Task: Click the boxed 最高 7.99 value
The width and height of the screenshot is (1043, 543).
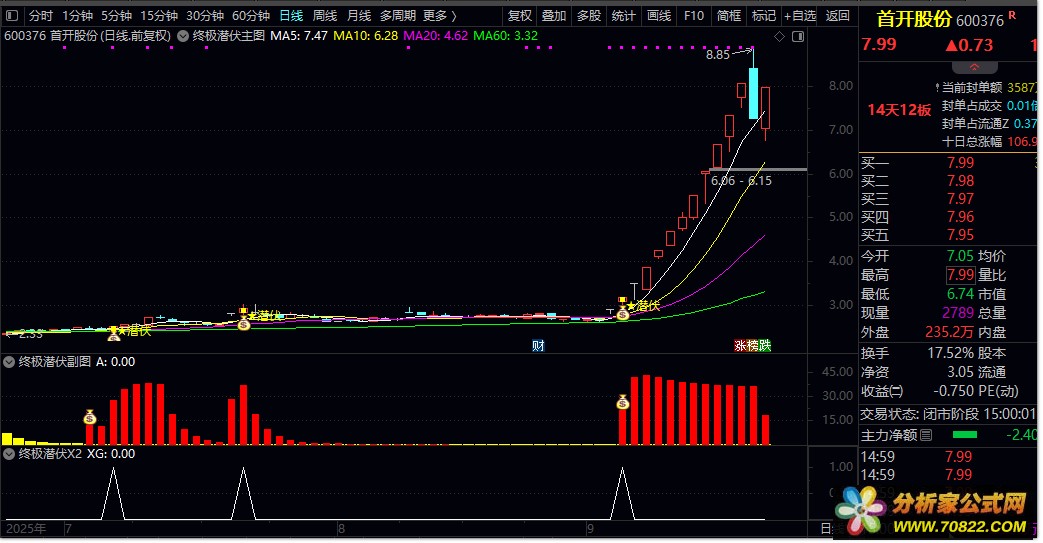Action: click(x=961, y=275)
